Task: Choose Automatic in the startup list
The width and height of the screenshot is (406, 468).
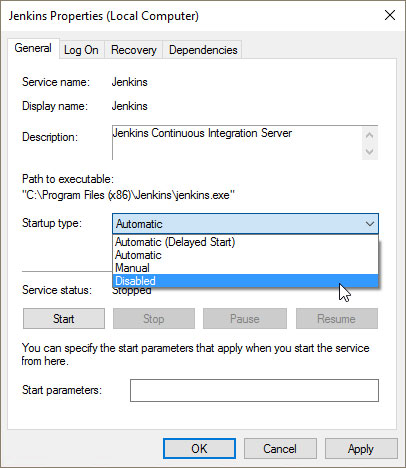Action: pos(245,255)
